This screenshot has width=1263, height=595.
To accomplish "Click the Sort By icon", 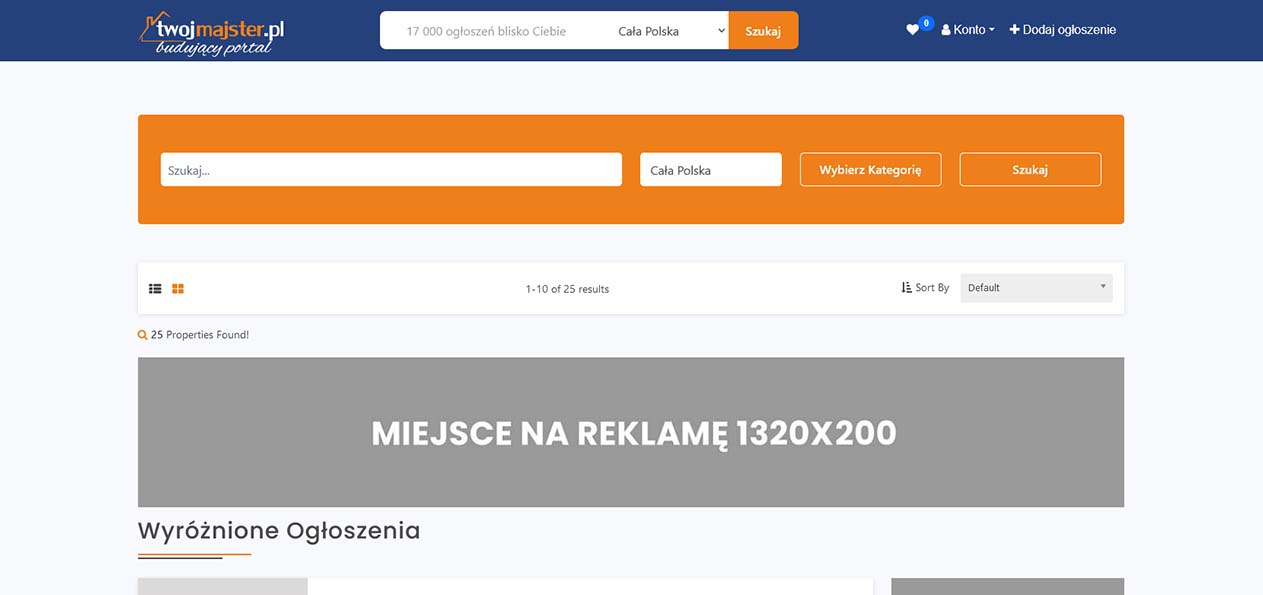I will click(906, 288).
